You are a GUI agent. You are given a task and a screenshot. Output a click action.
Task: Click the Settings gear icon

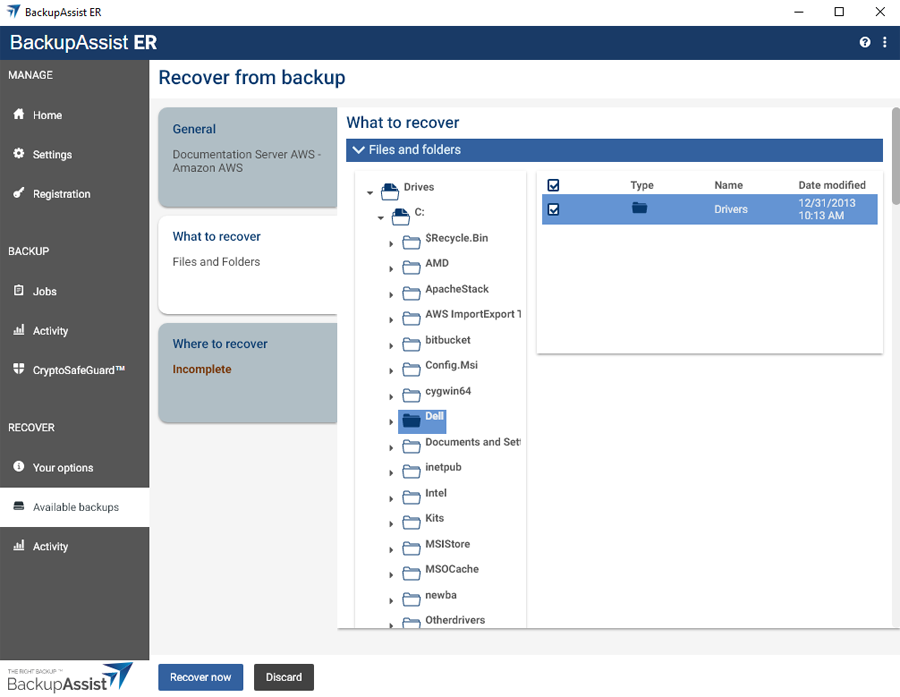point(19,153)
